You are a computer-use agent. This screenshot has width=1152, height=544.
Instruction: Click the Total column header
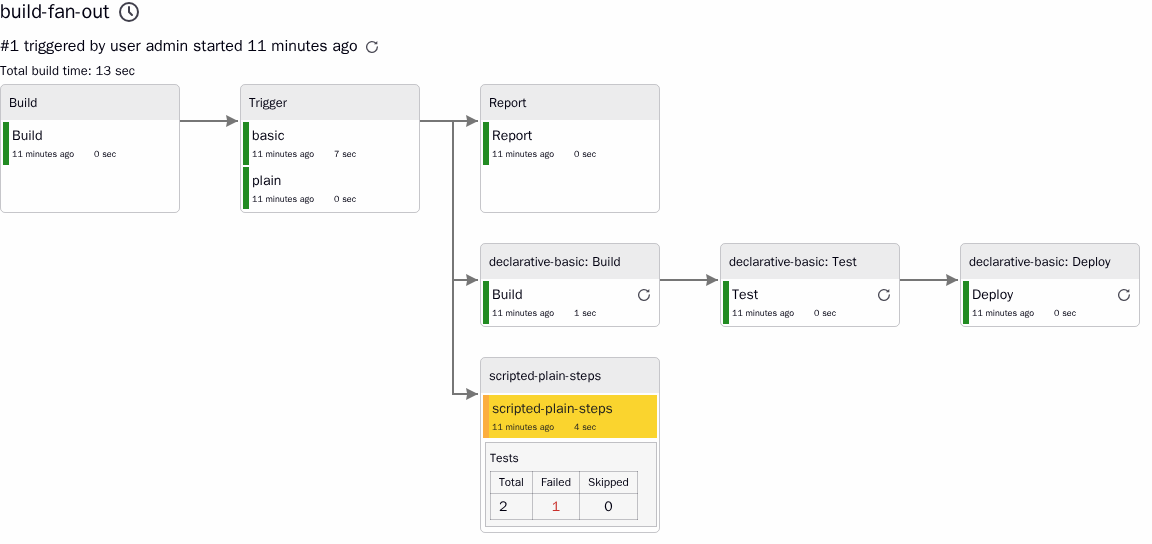[511, 482]
